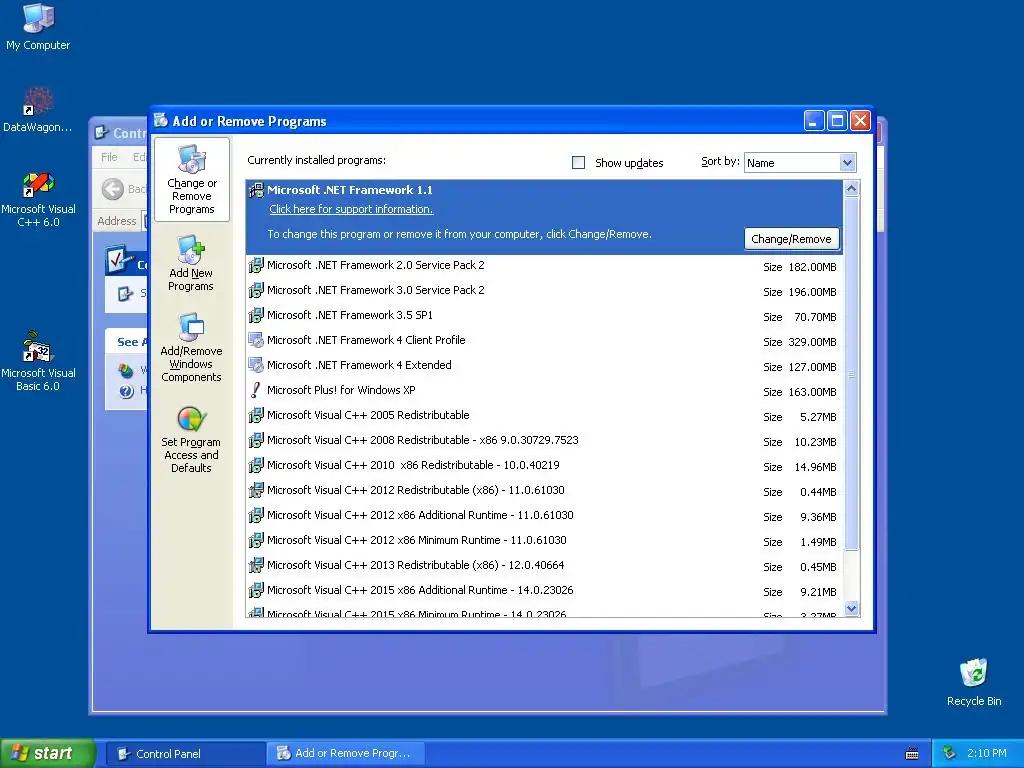The image size is (1024, 768).
Task: Select Microsoft .NET Framework 3.5 SP1 row text
Action: click(x=350, y=315)
